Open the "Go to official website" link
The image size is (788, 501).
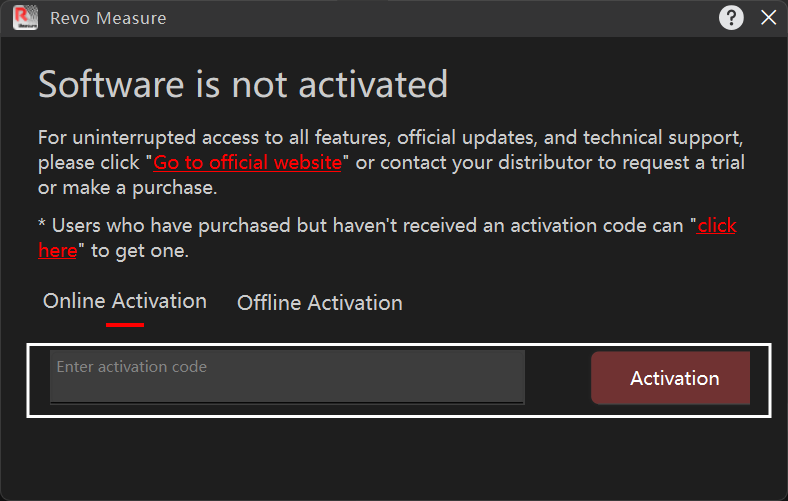tap(247, 162)
